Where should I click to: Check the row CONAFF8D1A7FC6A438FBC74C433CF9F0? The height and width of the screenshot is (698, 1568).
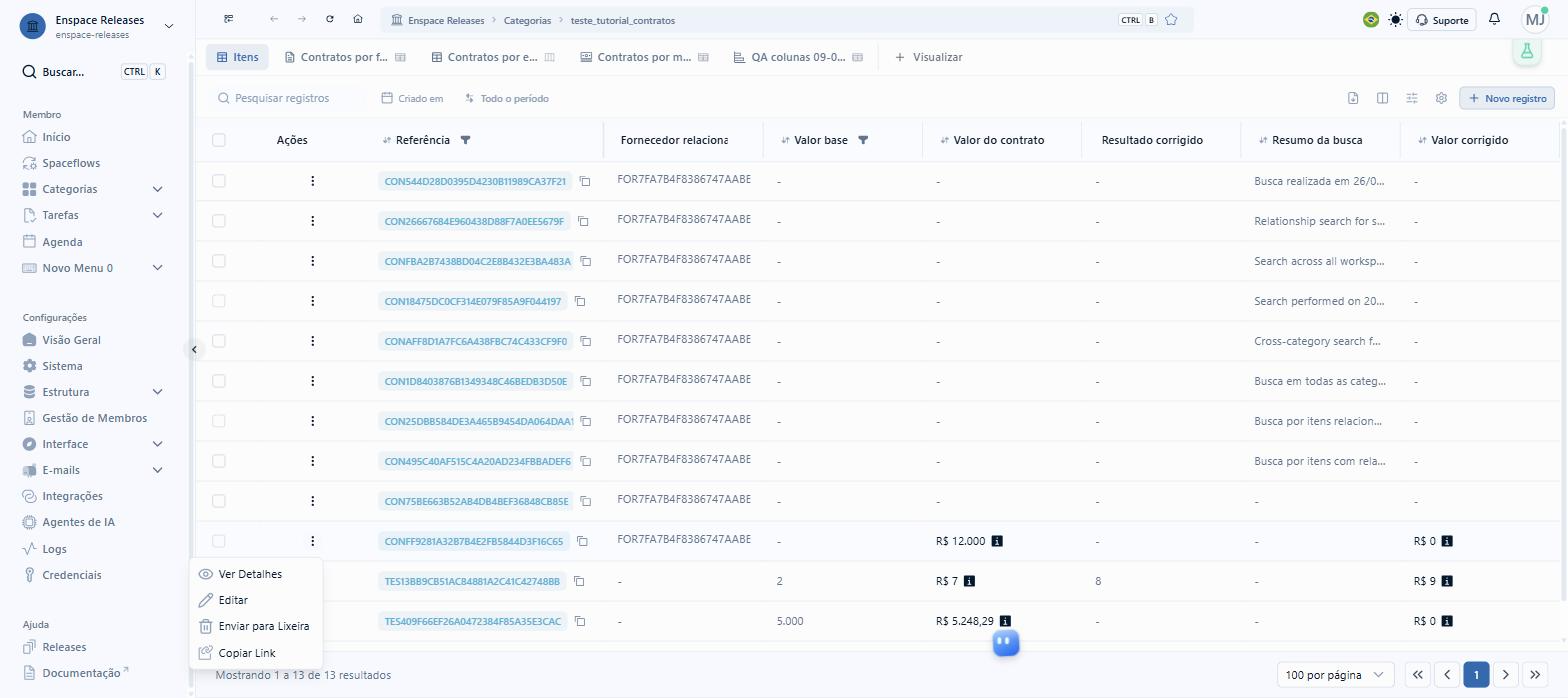click(219, 341)
